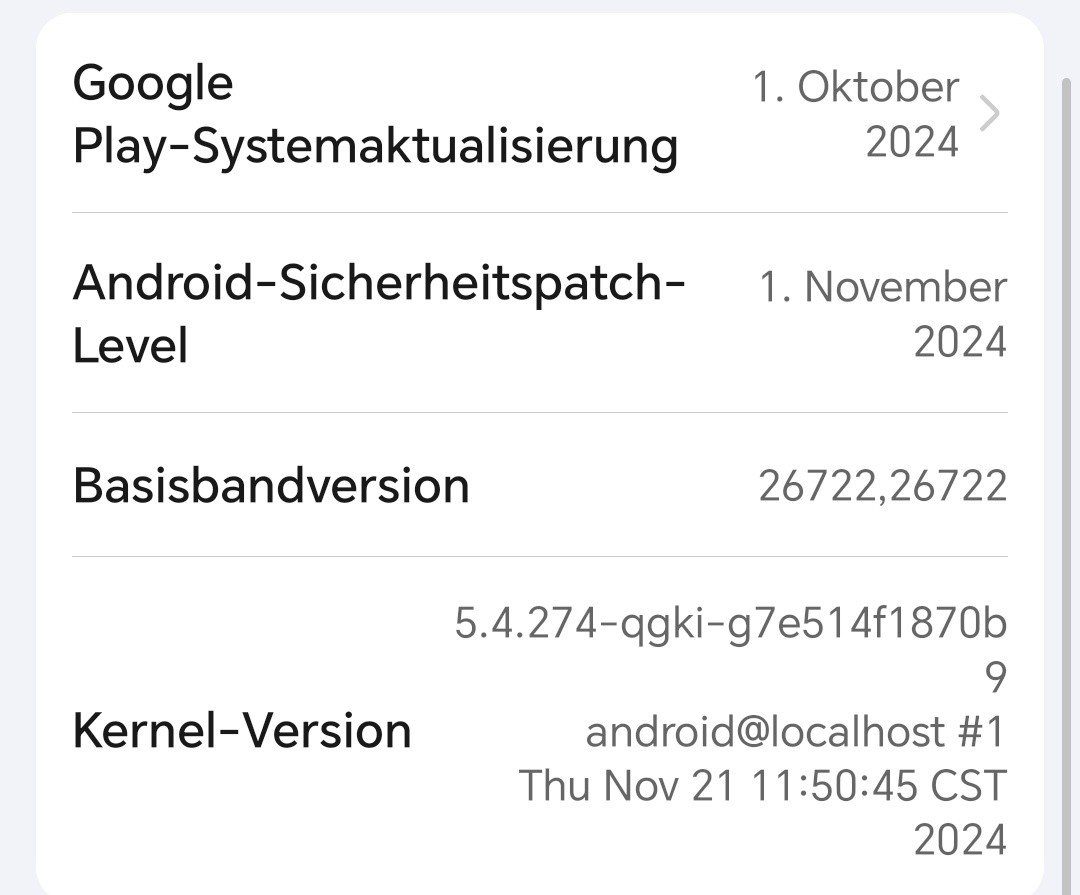Select the kernel string 5.4.274-qgki-g7e514f1870b
Viewport: 1080px width, 895px height.
tap(730, 624)
